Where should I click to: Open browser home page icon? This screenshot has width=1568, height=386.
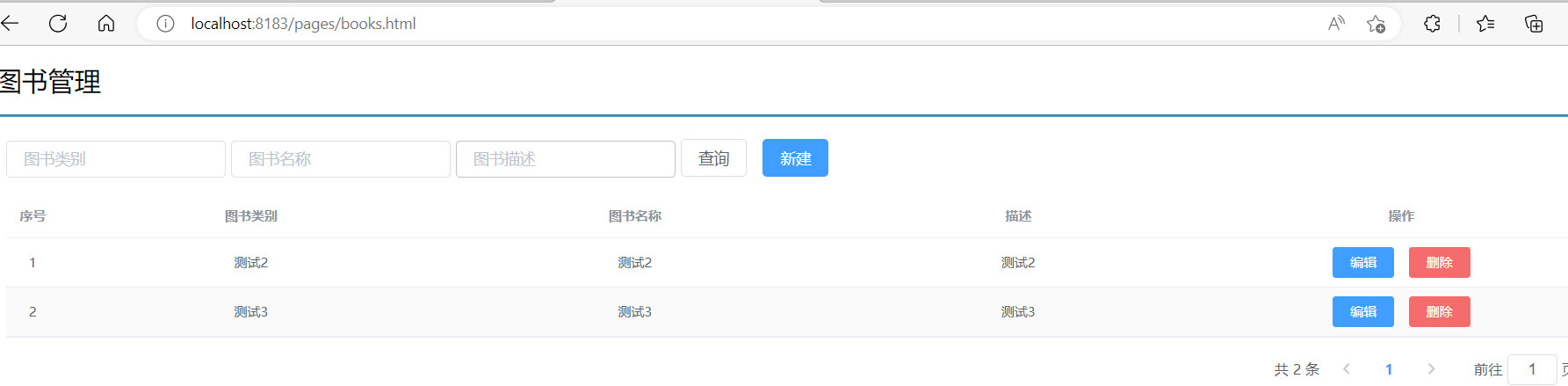click(x=106, y=24)
